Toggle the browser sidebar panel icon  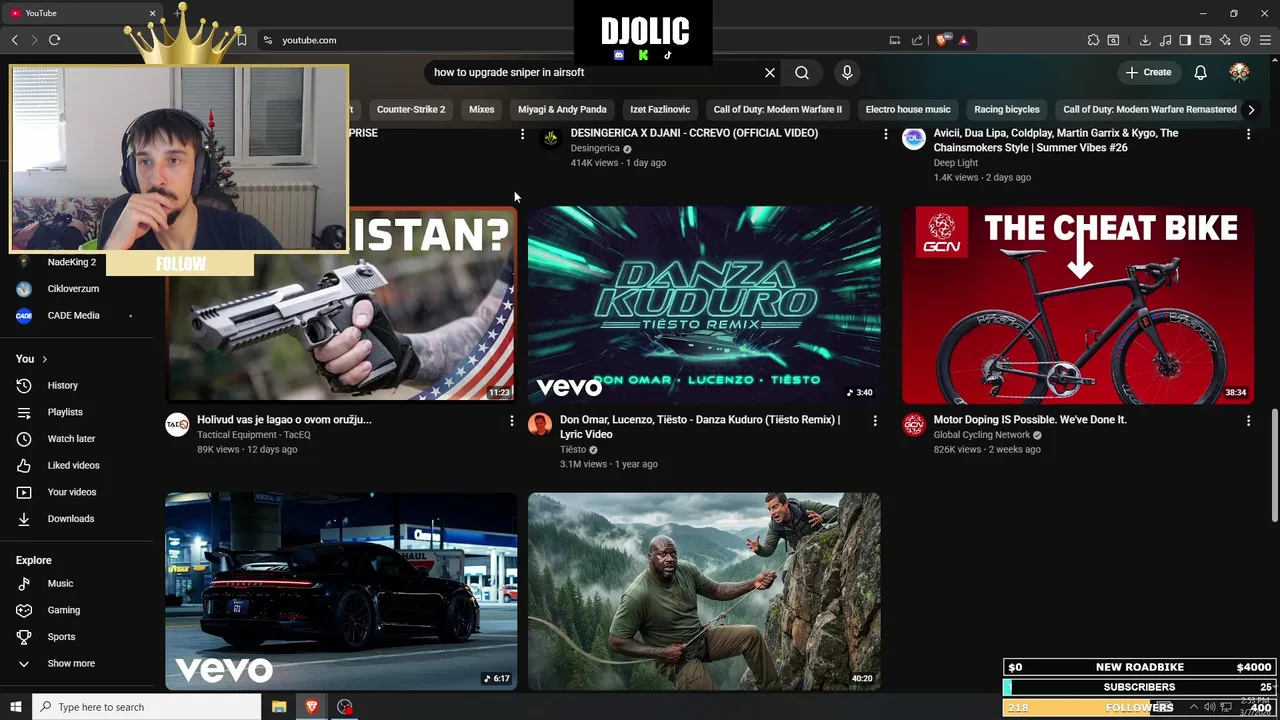click(1185, 40)
